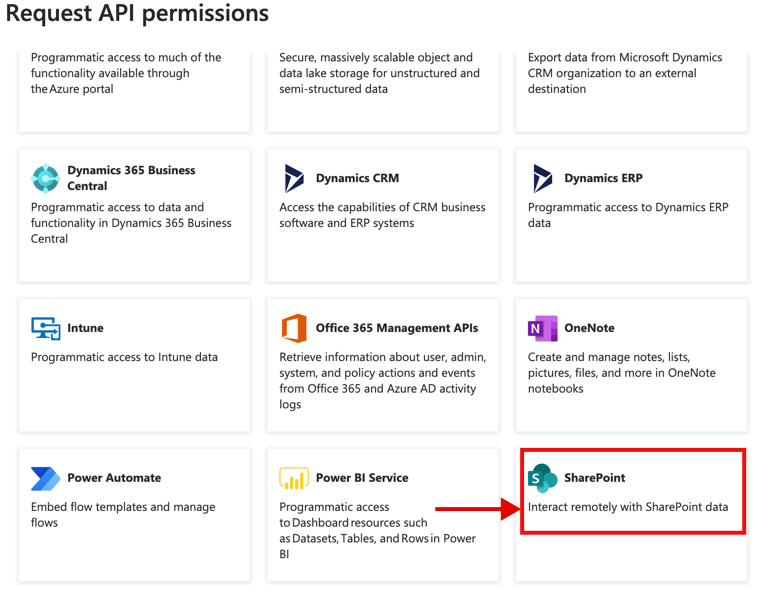Click the SharePoint logo icon
The image size is (760, 590).
pyautogui.click(x=542, y=478)
